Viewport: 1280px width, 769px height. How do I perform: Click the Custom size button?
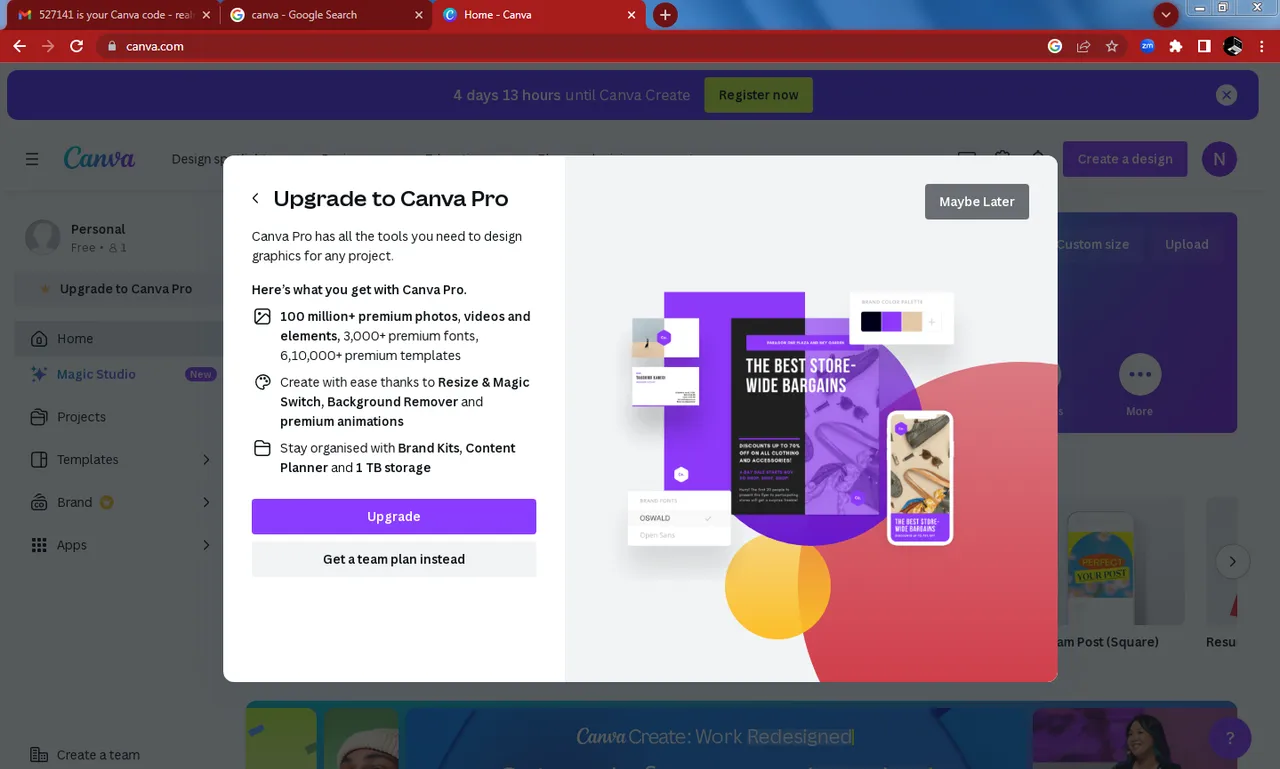pyautogui.click(x=1092, y=245)
